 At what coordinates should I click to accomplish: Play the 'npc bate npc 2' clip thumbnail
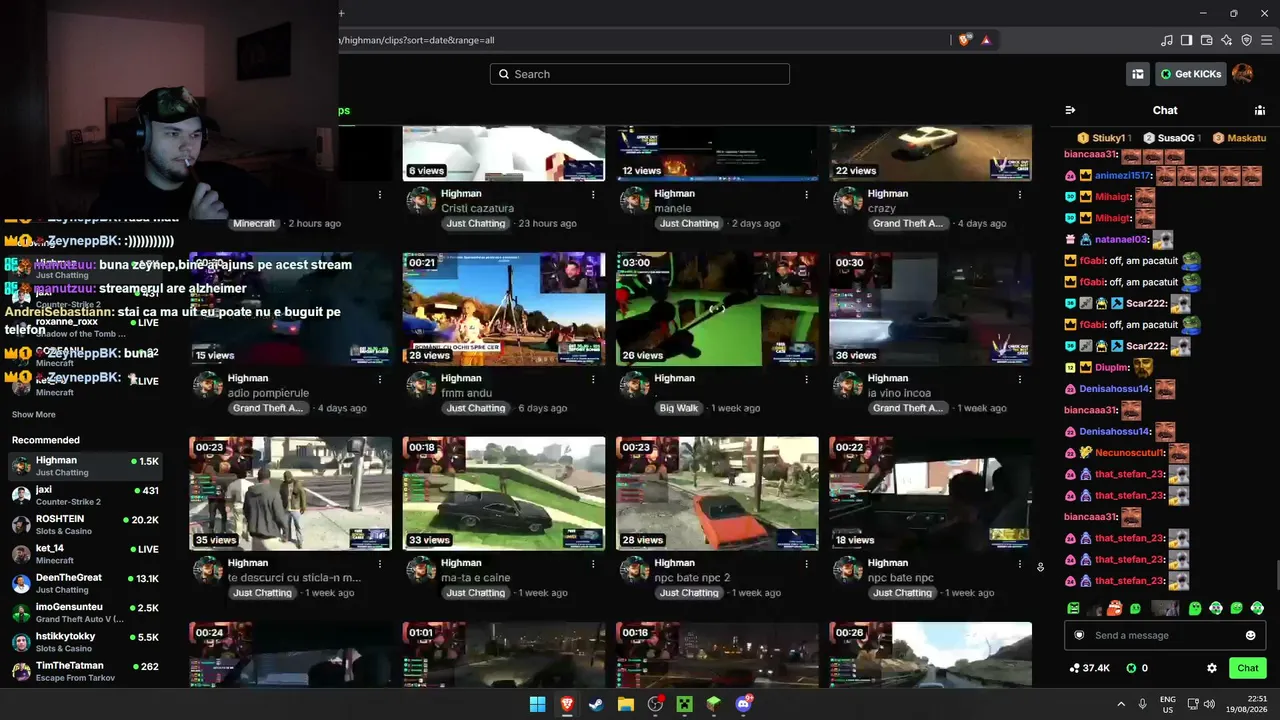[717, 494]
